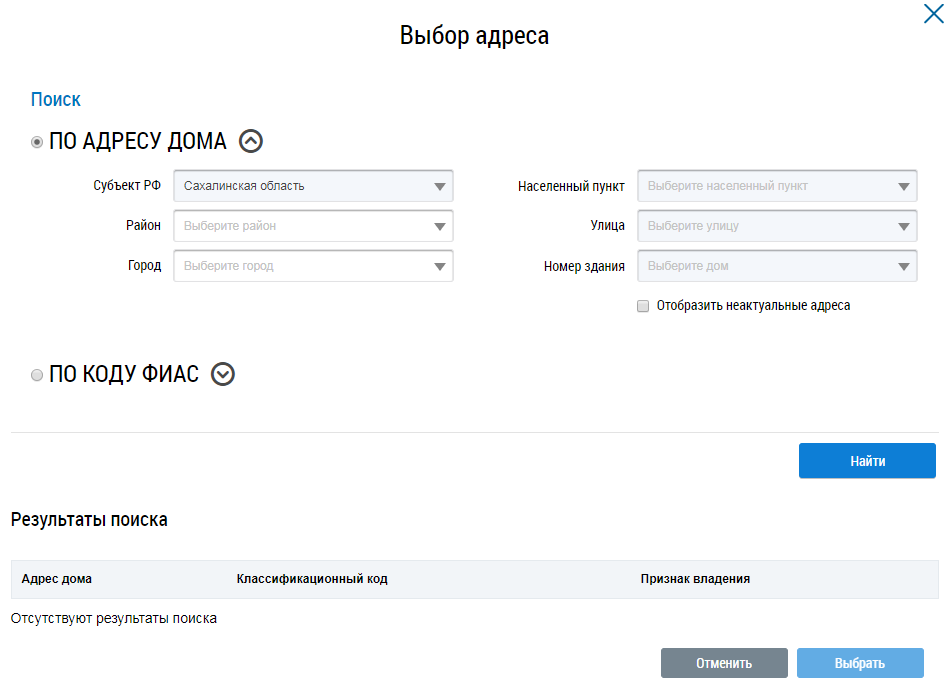Image resolution: width=951 pixels, height=693 pixels.
Task: Open the 'Город' dropdown list
Action: click(x=313, y=266)
